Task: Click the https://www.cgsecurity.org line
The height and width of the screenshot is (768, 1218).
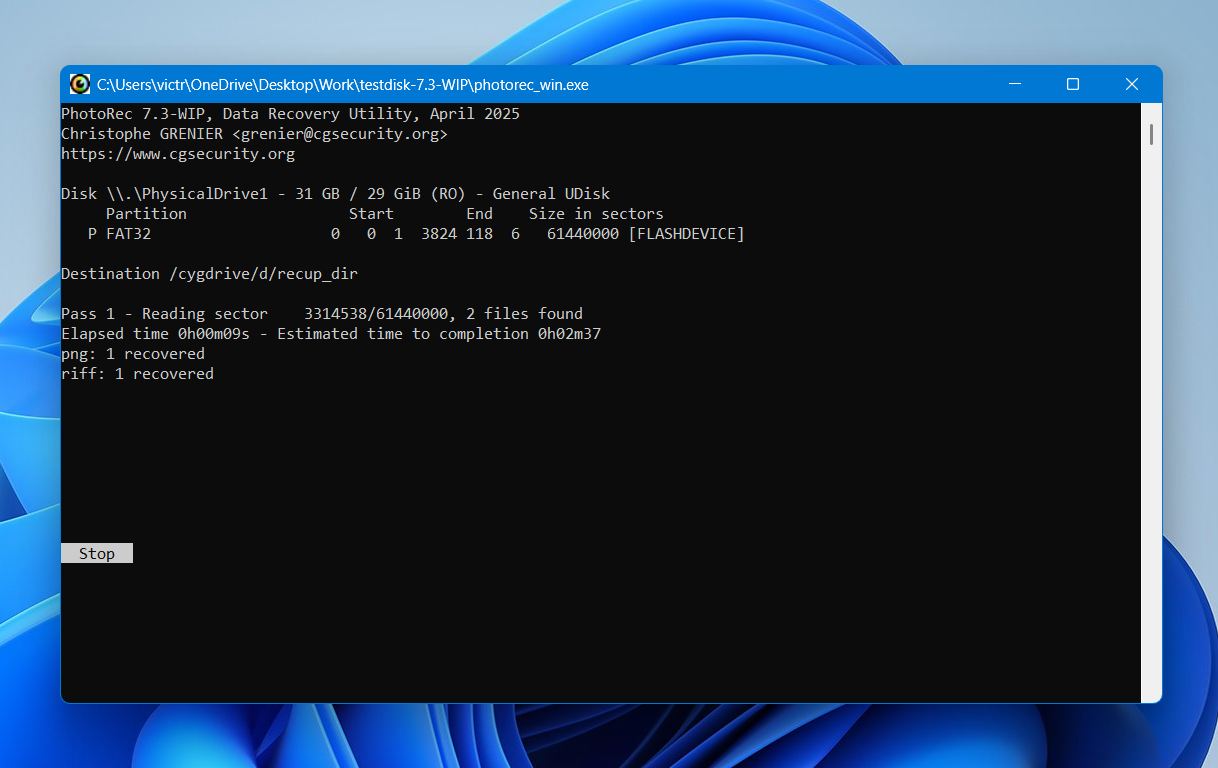Action: pos(178,154)
